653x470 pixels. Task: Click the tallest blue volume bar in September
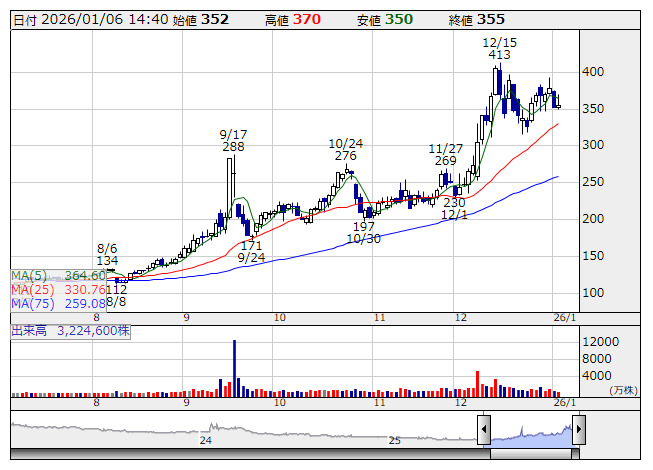pos(234,367)
